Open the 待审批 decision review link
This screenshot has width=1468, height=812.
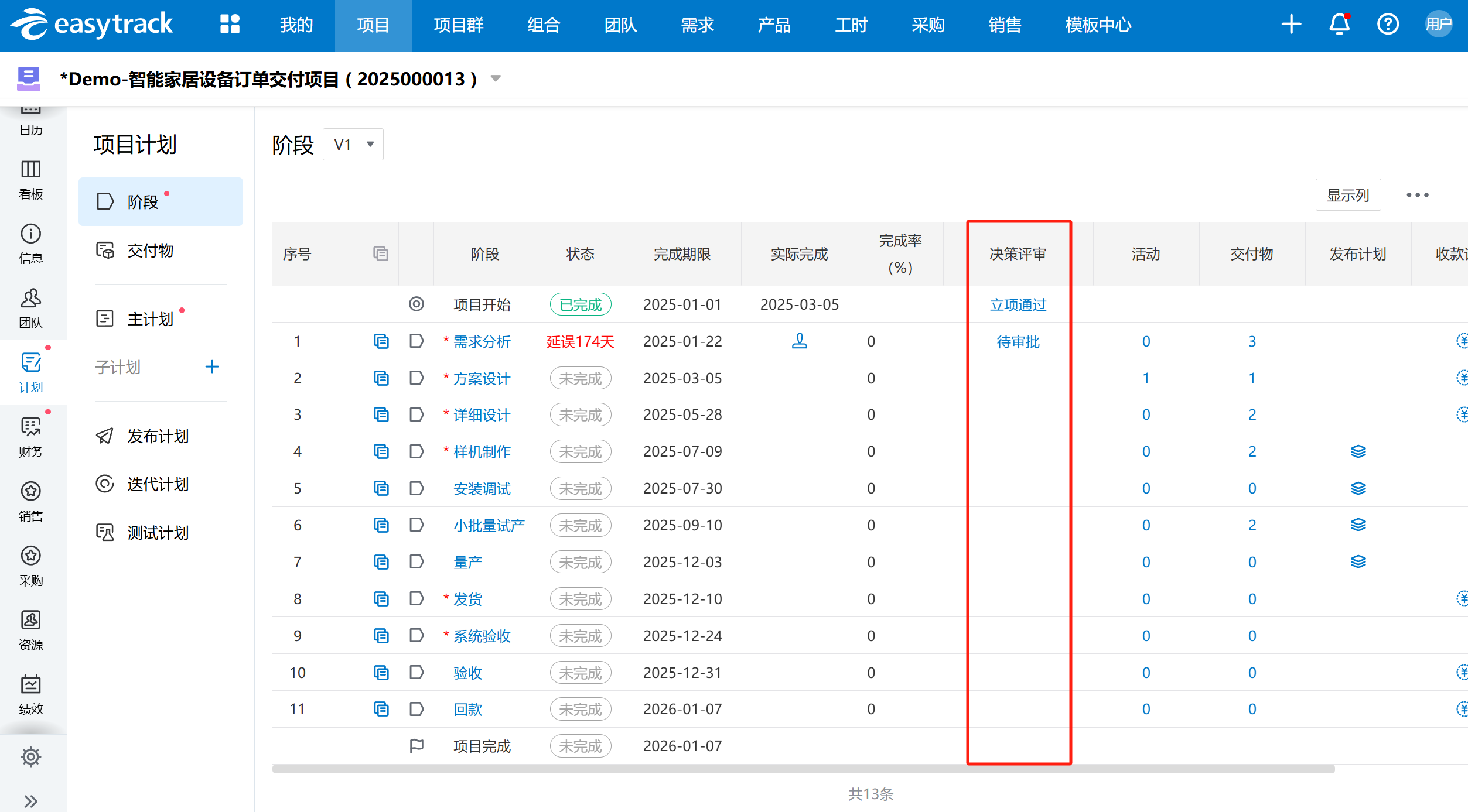click(x=1018, y=341)
